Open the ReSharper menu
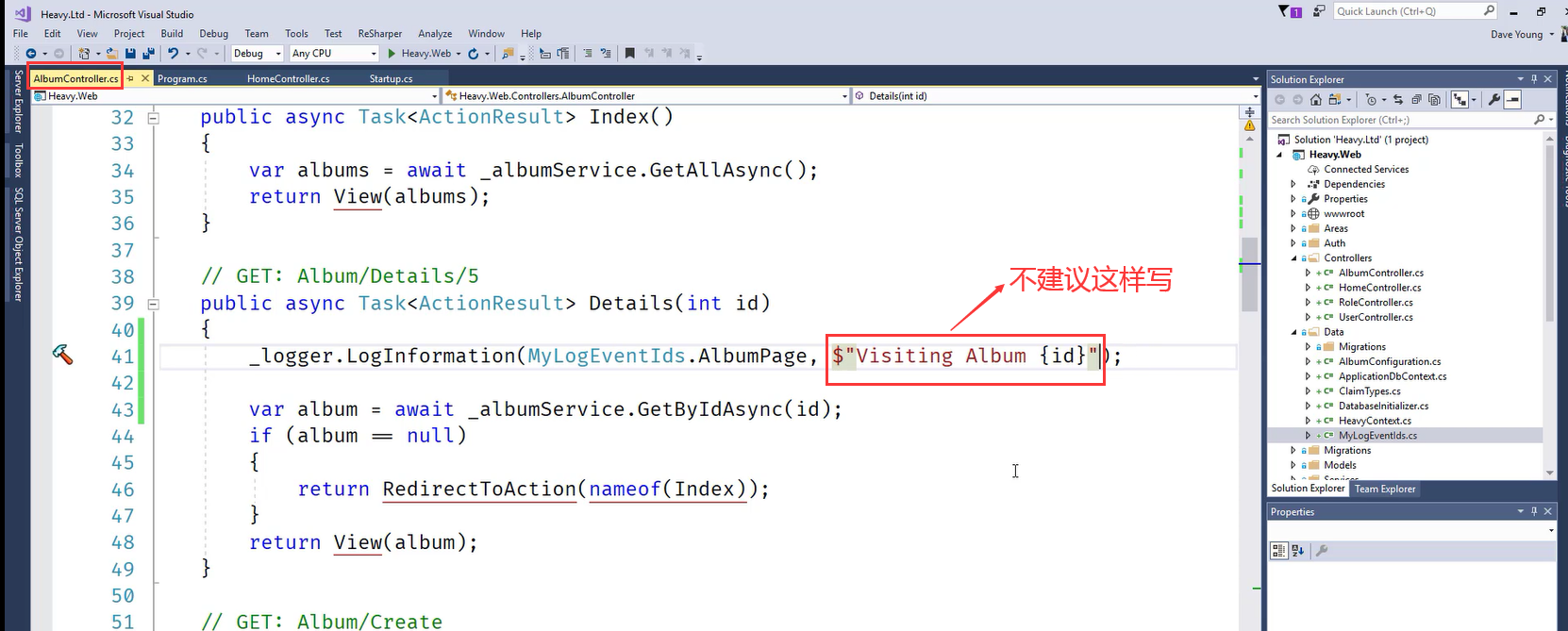 click(380, 33)
